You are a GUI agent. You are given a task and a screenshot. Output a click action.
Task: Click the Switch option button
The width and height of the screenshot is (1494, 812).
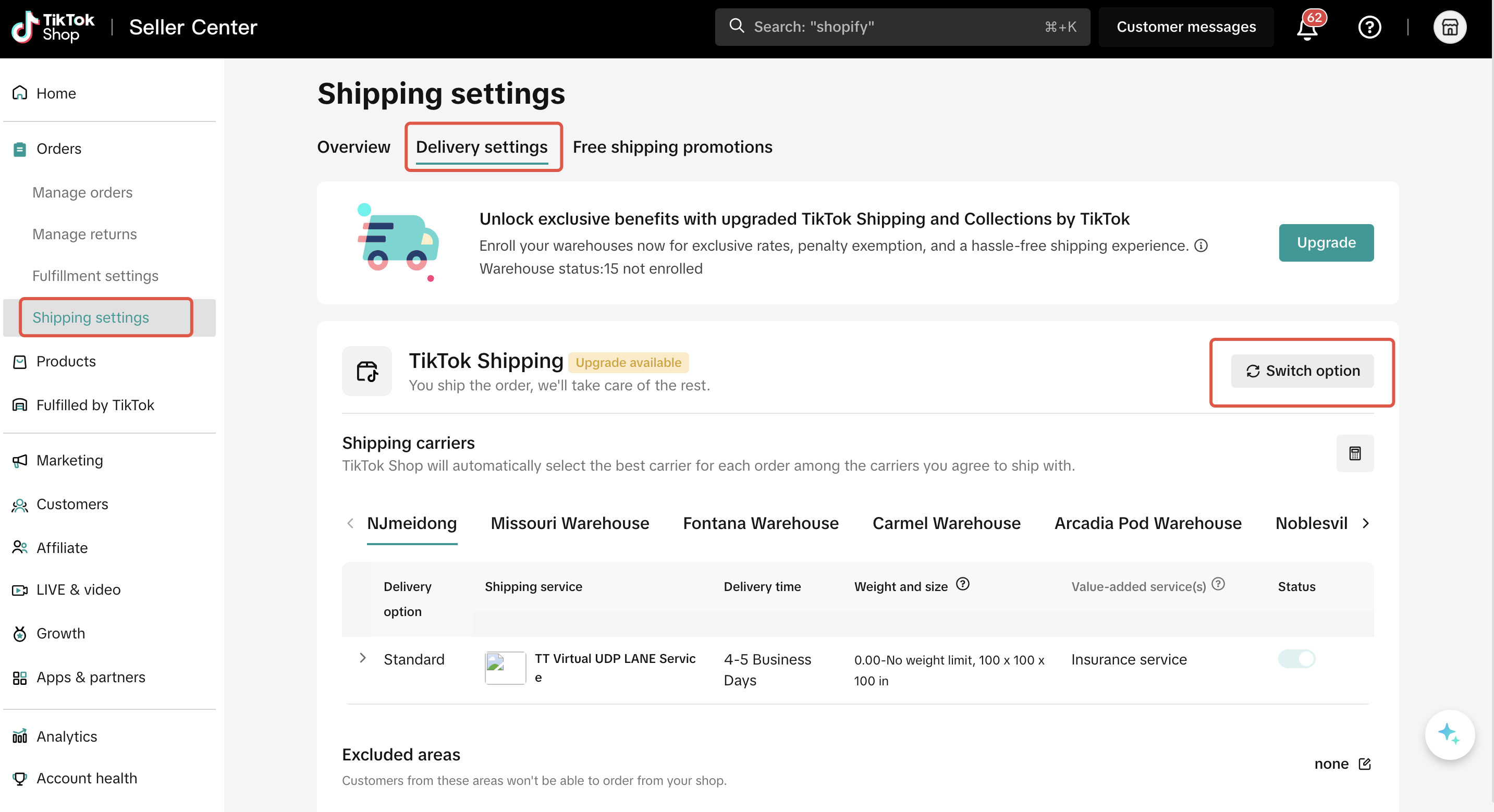click(x=1302, y=371)
